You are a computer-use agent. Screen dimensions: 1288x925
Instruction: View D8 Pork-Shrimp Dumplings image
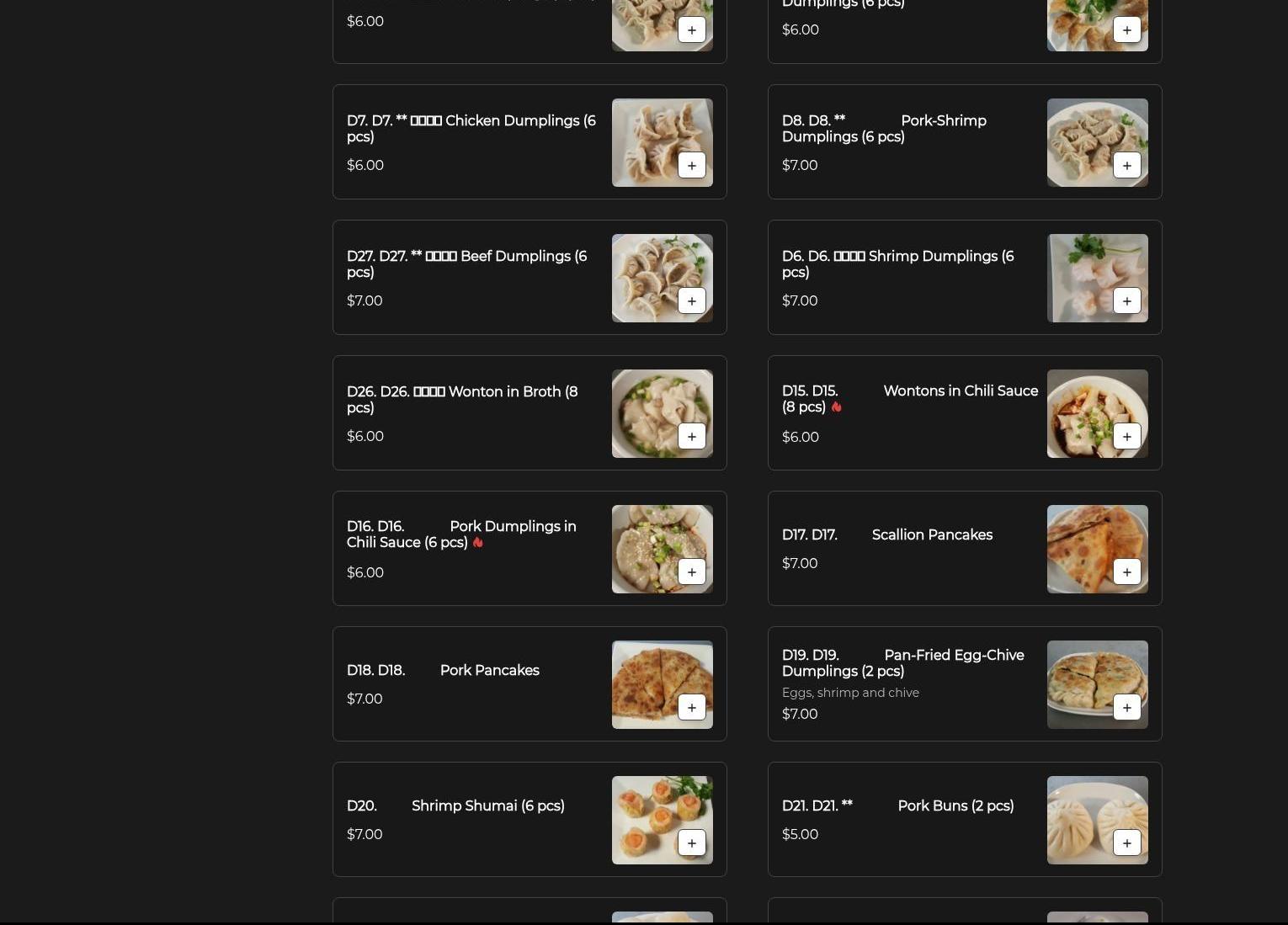coord(1098,142)
